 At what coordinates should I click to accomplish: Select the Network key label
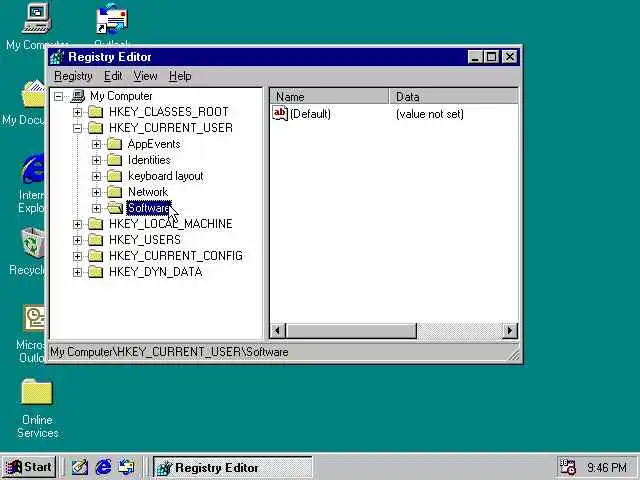point(148,192)
